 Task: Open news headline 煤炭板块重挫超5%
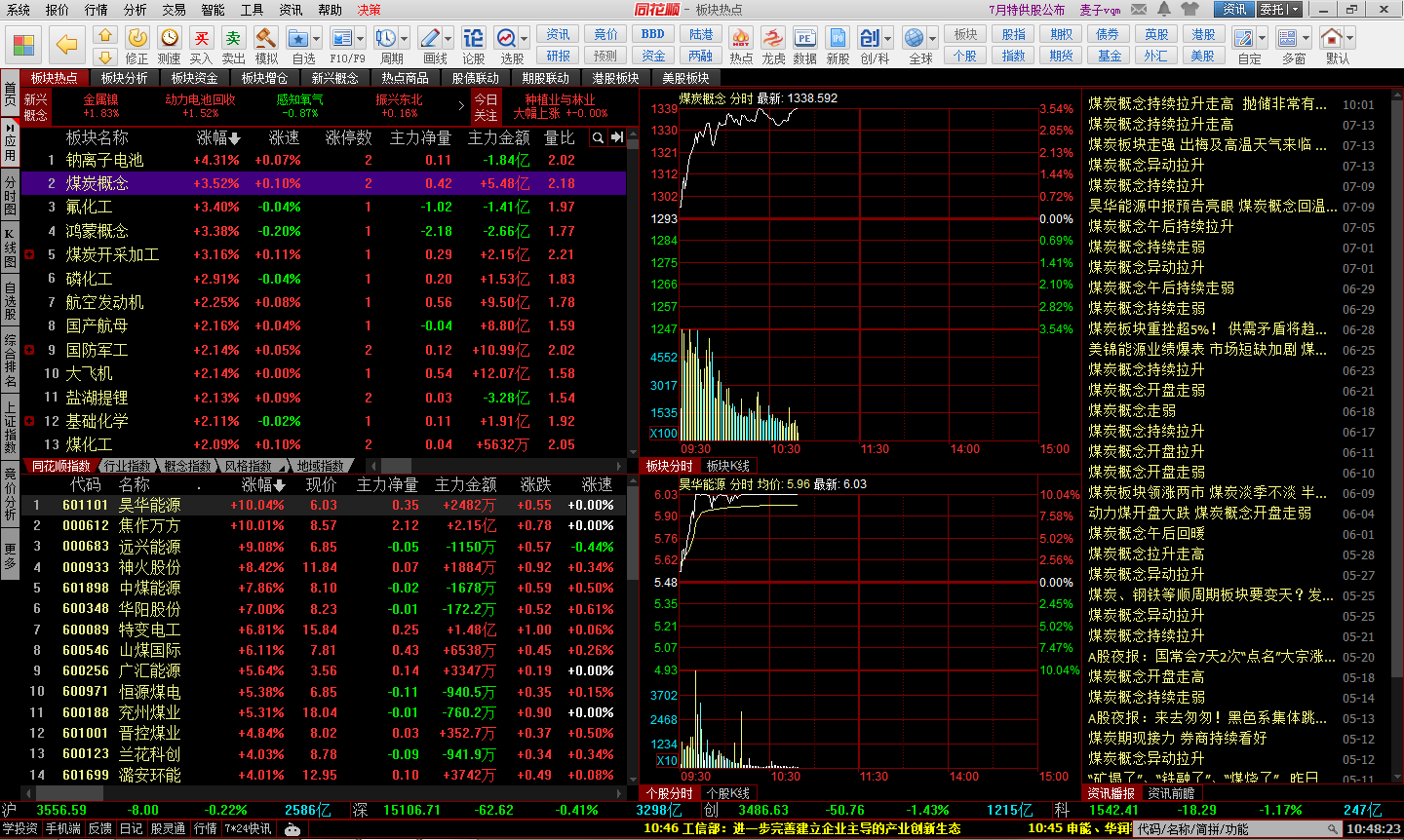tap(1207, 328)
